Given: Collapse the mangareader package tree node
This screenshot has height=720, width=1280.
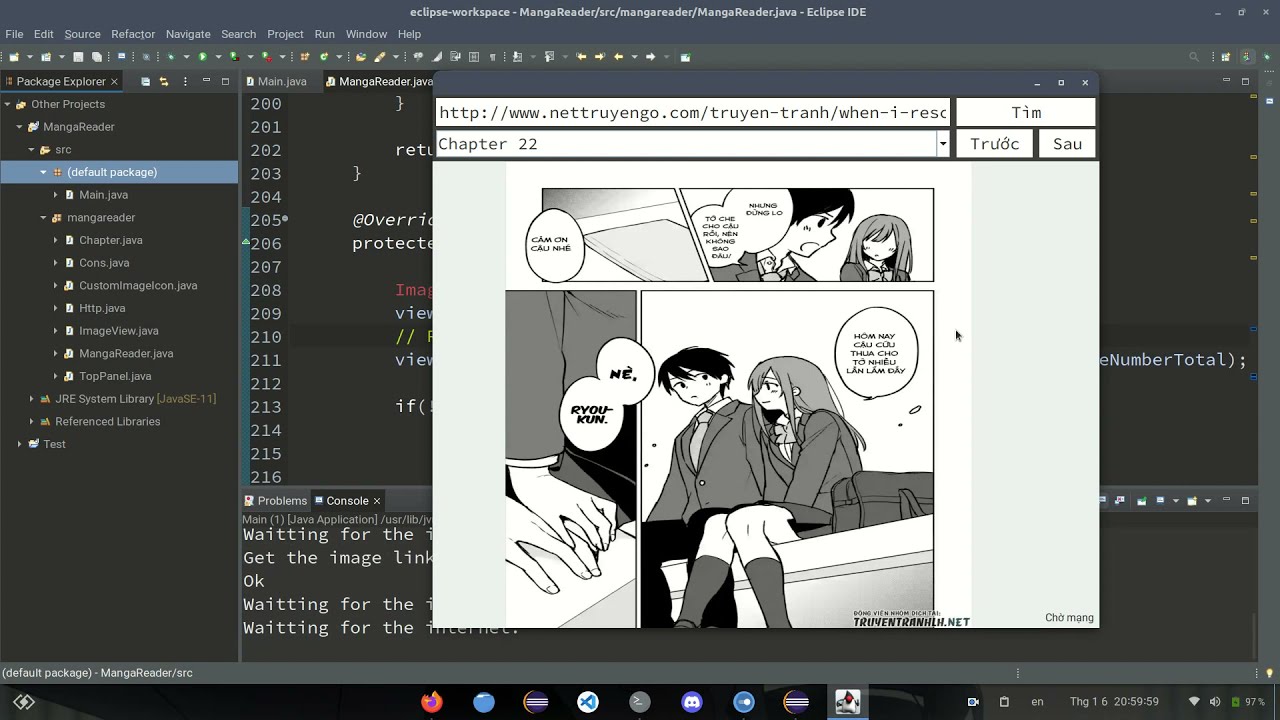Looking at the screenshot, I should click(43, 217).
